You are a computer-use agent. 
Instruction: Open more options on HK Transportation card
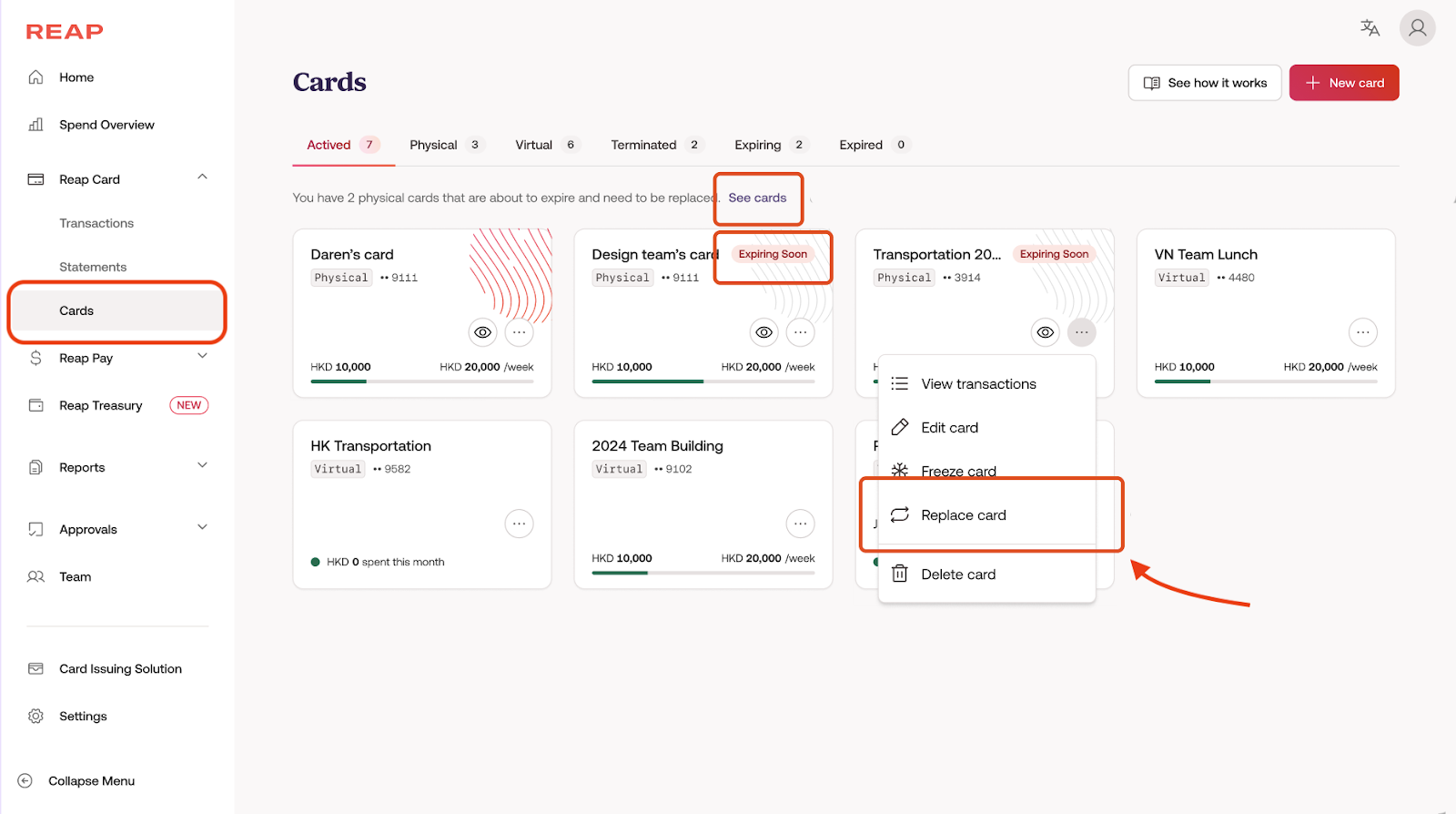pos(519,524)
